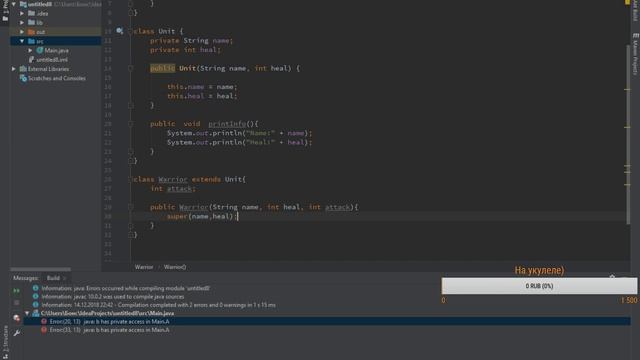Image resolution: width=640 pixels, height=360 pixels.
Task: Click the project panel horizontal scrollbar
Action: [x=40, y=269]
